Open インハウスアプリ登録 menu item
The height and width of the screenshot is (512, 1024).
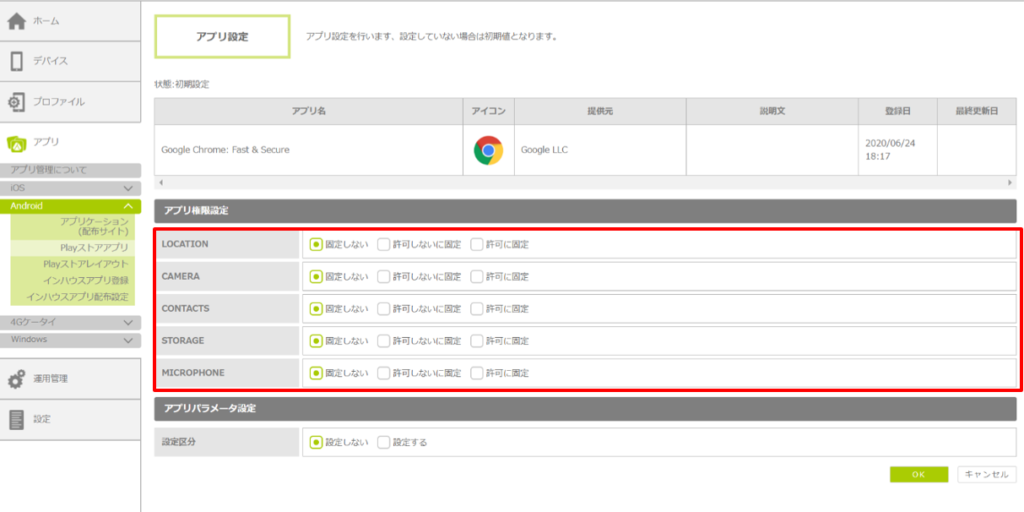coord(86,280)
